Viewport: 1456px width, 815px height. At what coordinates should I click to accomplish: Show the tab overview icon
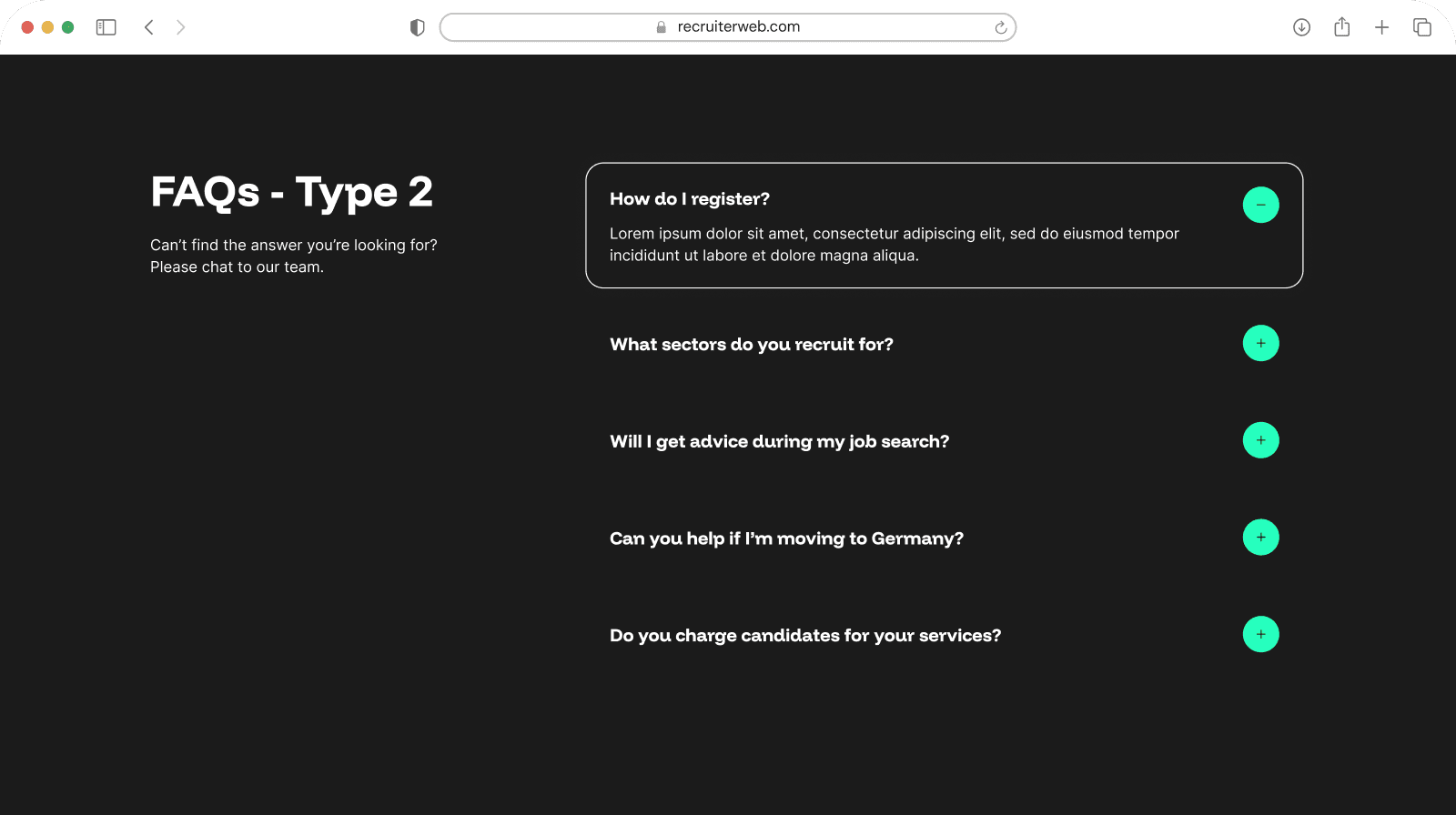tap(1421, 27)
